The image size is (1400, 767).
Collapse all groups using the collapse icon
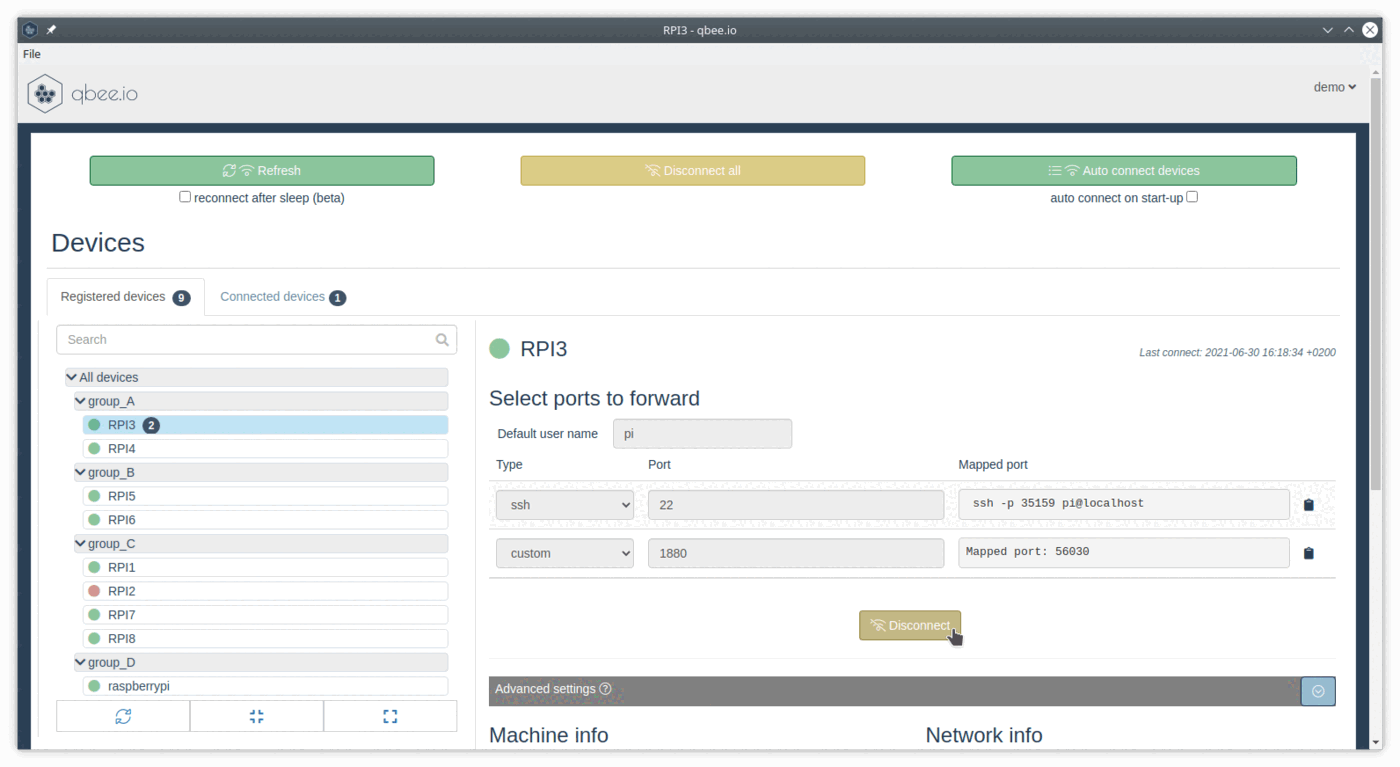click(256, 715)
